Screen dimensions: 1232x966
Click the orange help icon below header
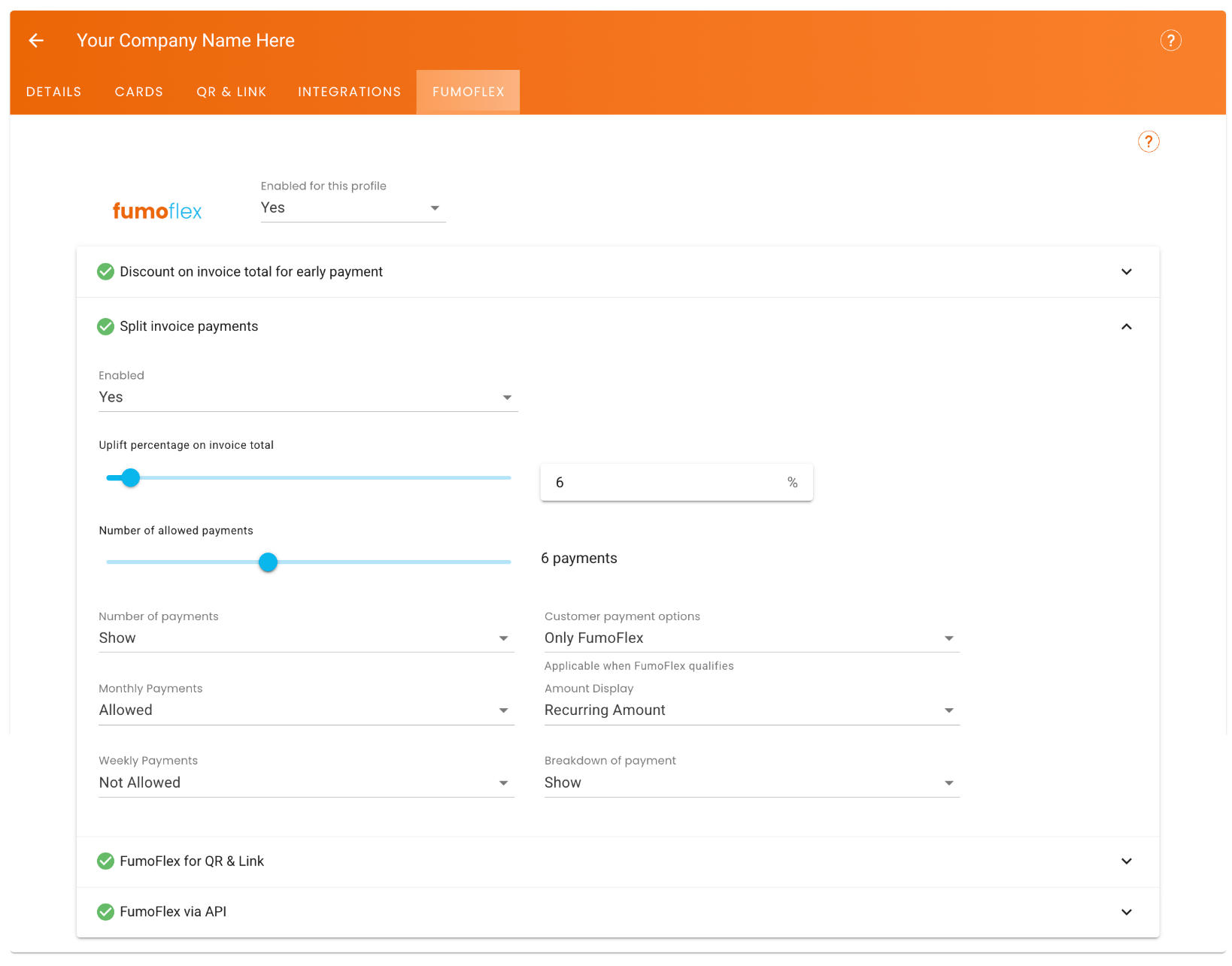pyautogui.click(x=1148, y=141)
